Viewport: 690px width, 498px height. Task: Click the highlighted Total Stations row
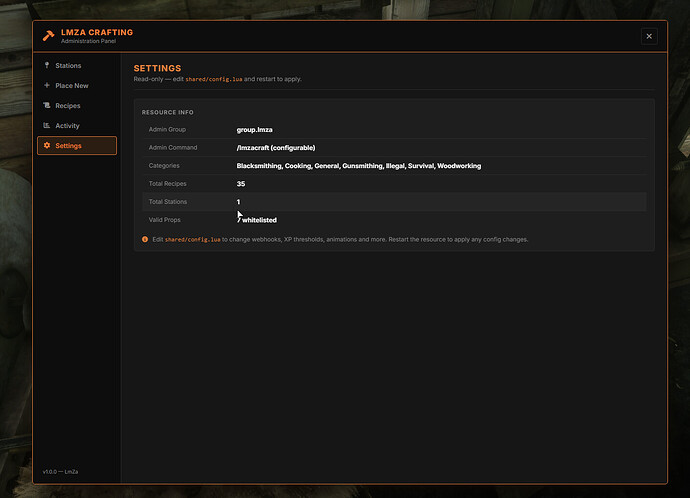click(394, 201)
